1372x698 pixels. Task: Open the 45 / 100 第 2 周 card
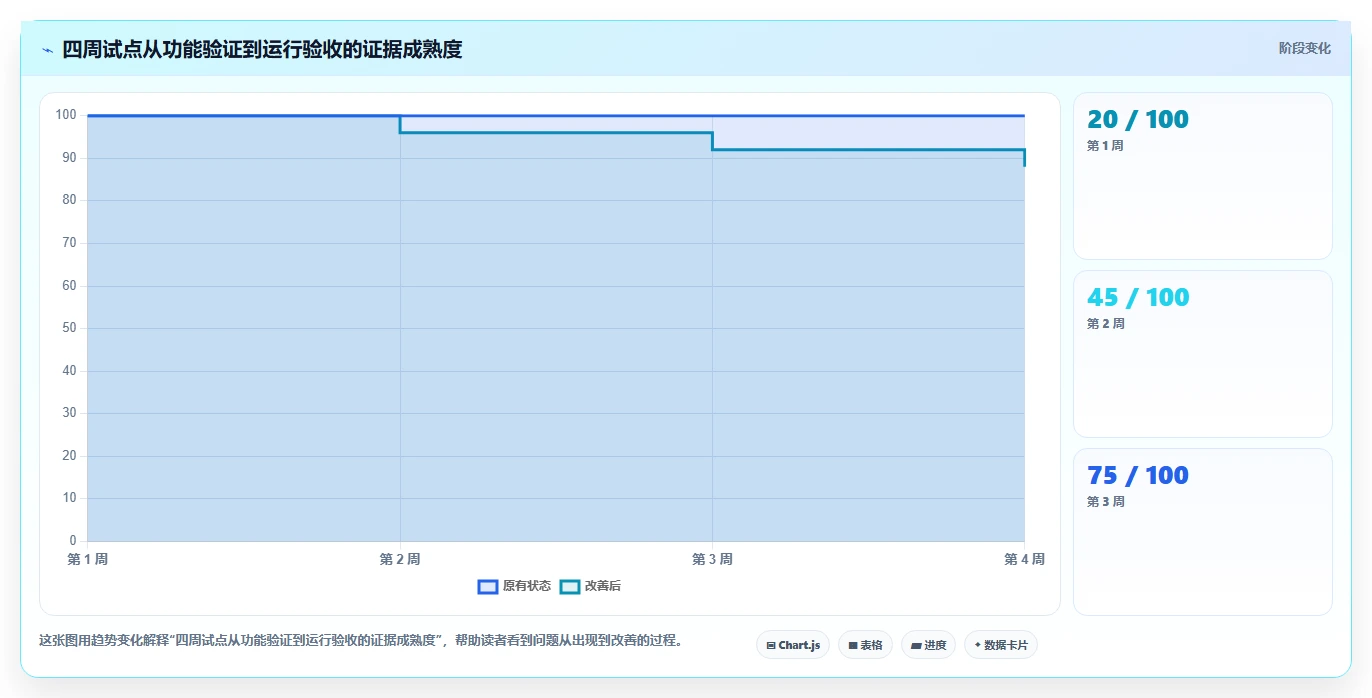[x=1203, y=354]
